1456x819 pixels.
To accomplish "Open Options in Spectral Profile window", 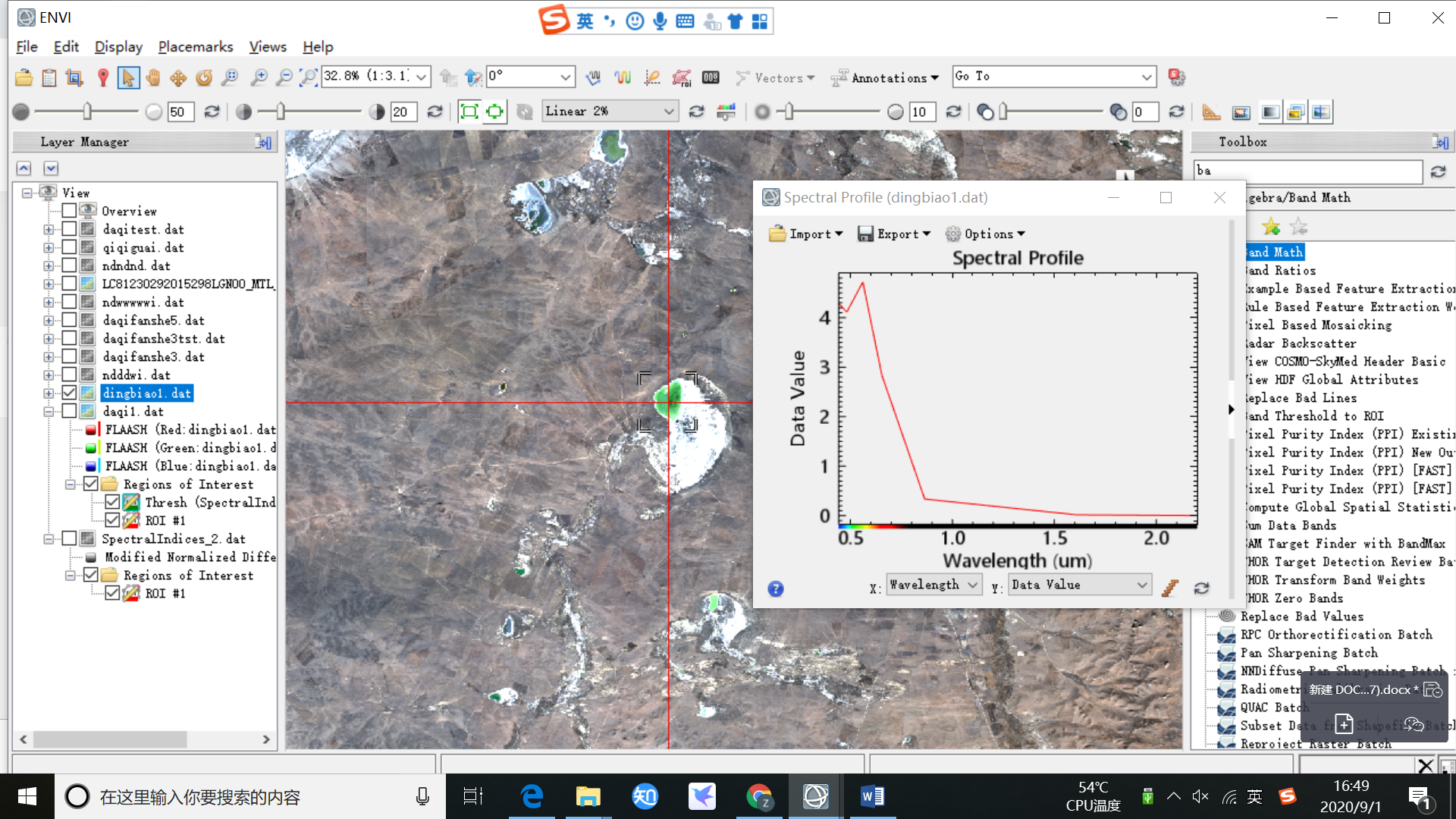I will 985,234.
